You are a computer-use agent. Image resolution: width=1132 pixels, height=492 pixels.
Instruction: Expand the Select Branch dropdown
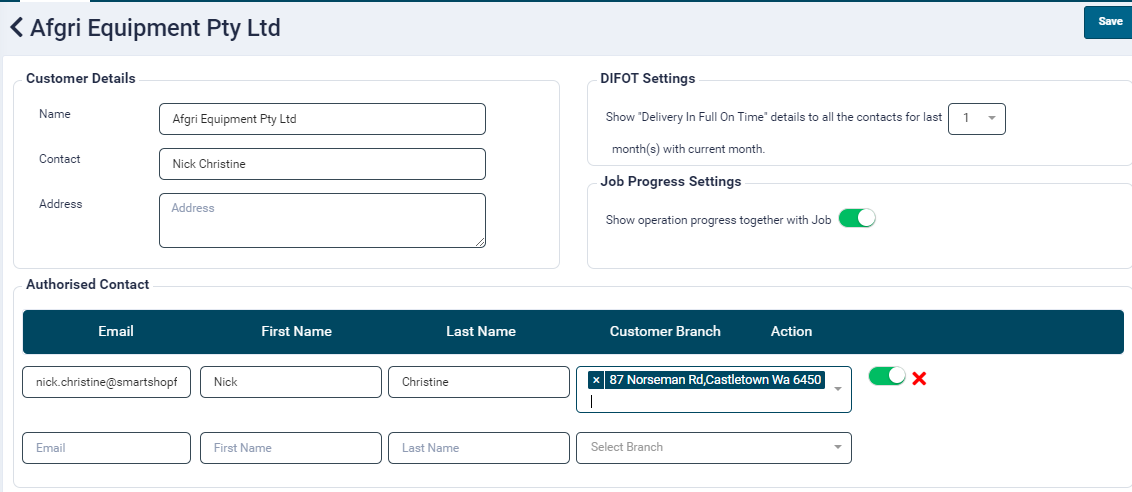[714, 448]
